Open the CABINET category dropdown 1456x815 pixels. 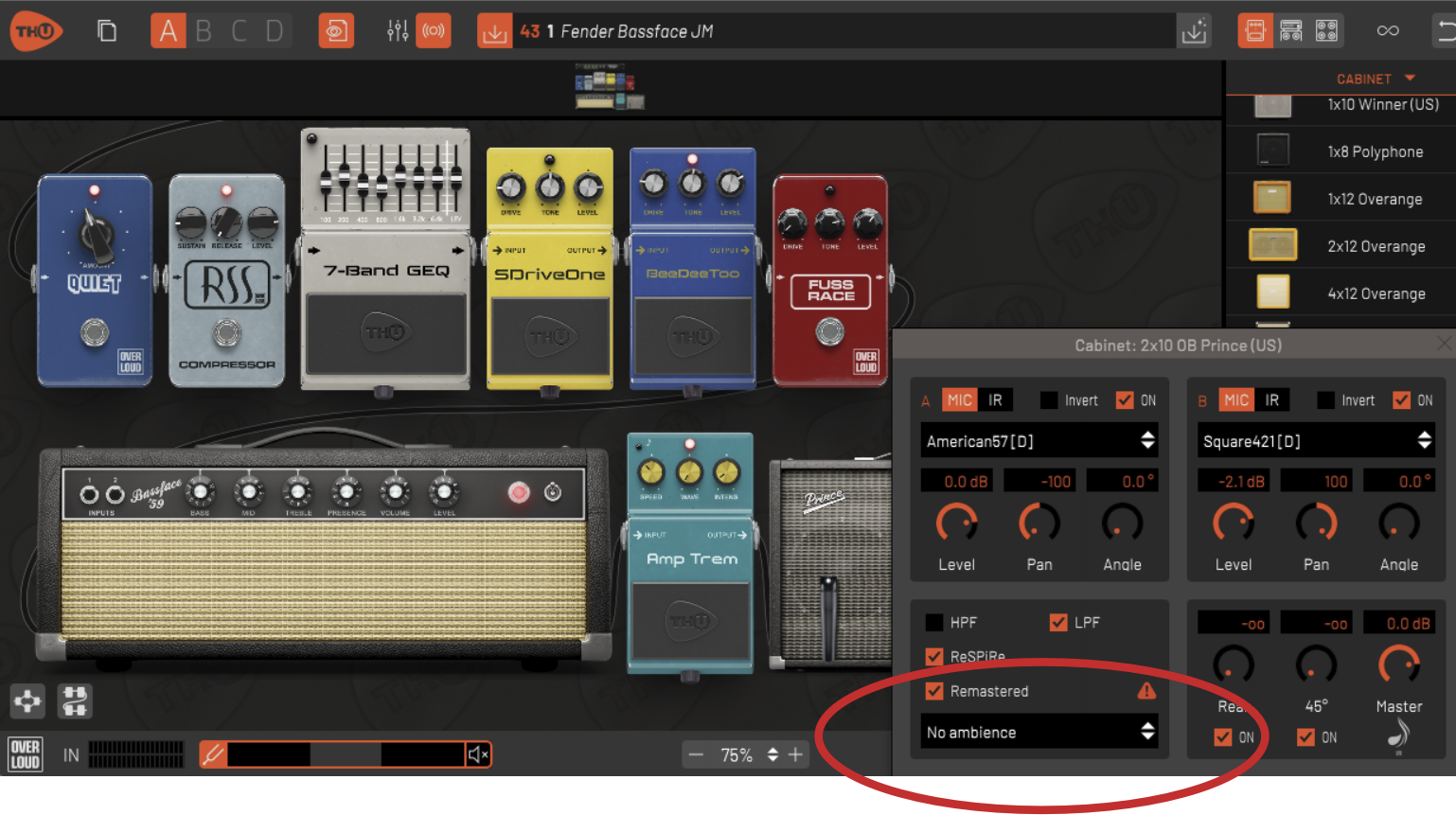point(1375,79)
